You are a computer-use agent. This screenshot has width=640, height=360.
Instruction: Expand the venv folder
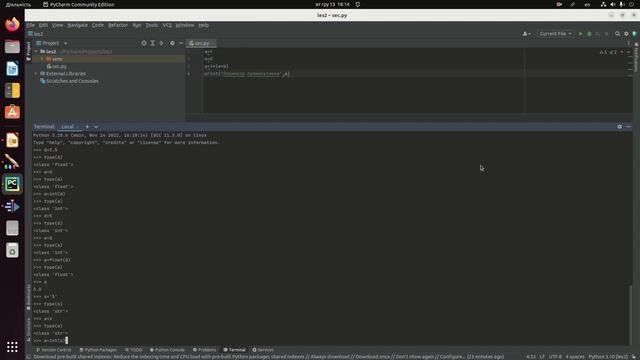point(42,59)
